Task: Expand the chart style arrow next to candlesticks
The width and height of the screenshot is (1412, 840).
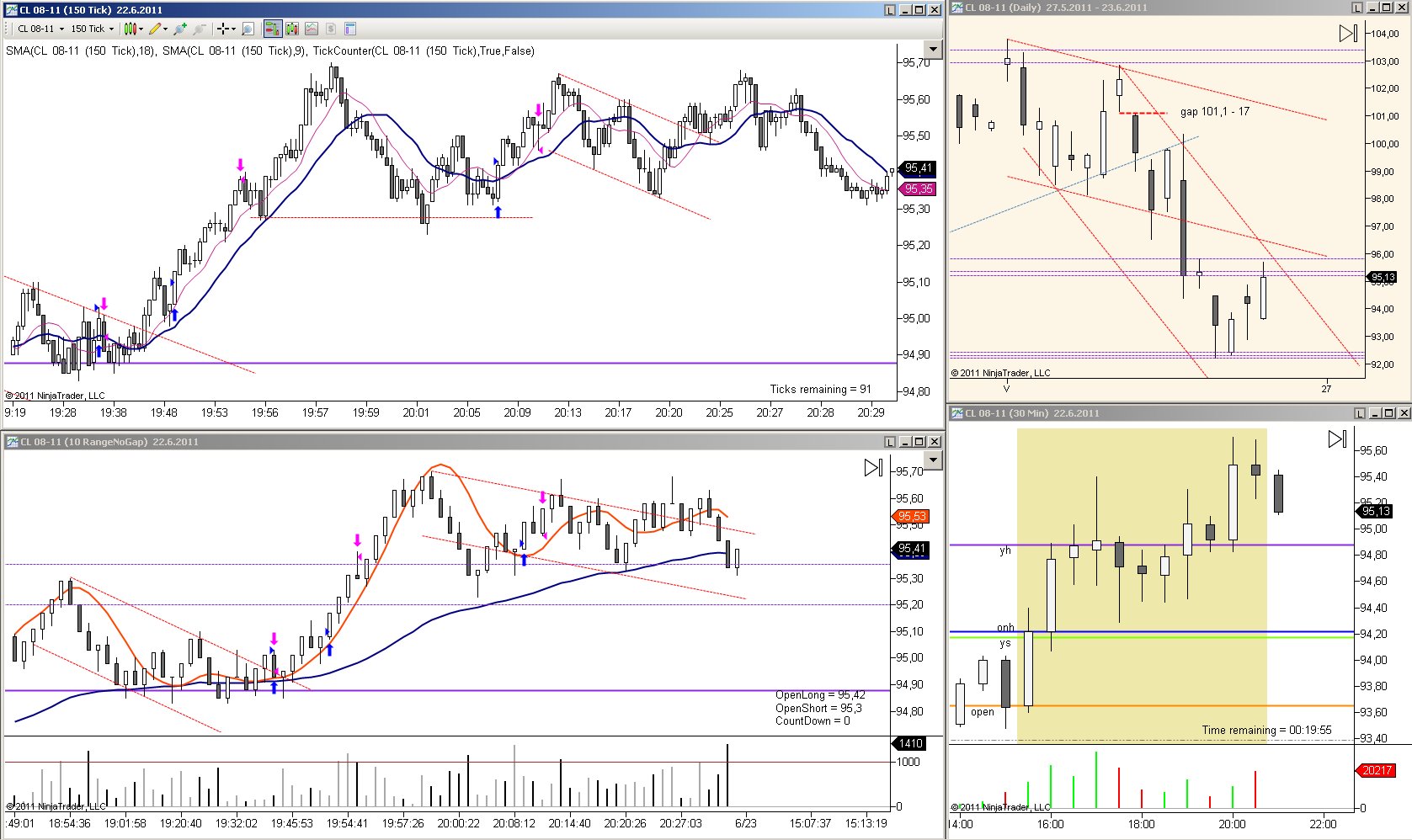Action: (141, 29)
